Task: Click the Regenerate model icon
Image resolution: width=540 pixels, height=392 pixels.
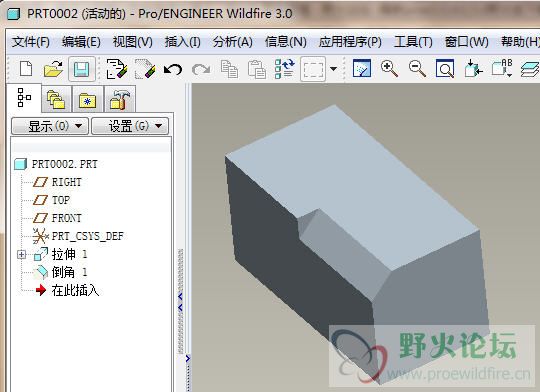Action: [284, 69]
